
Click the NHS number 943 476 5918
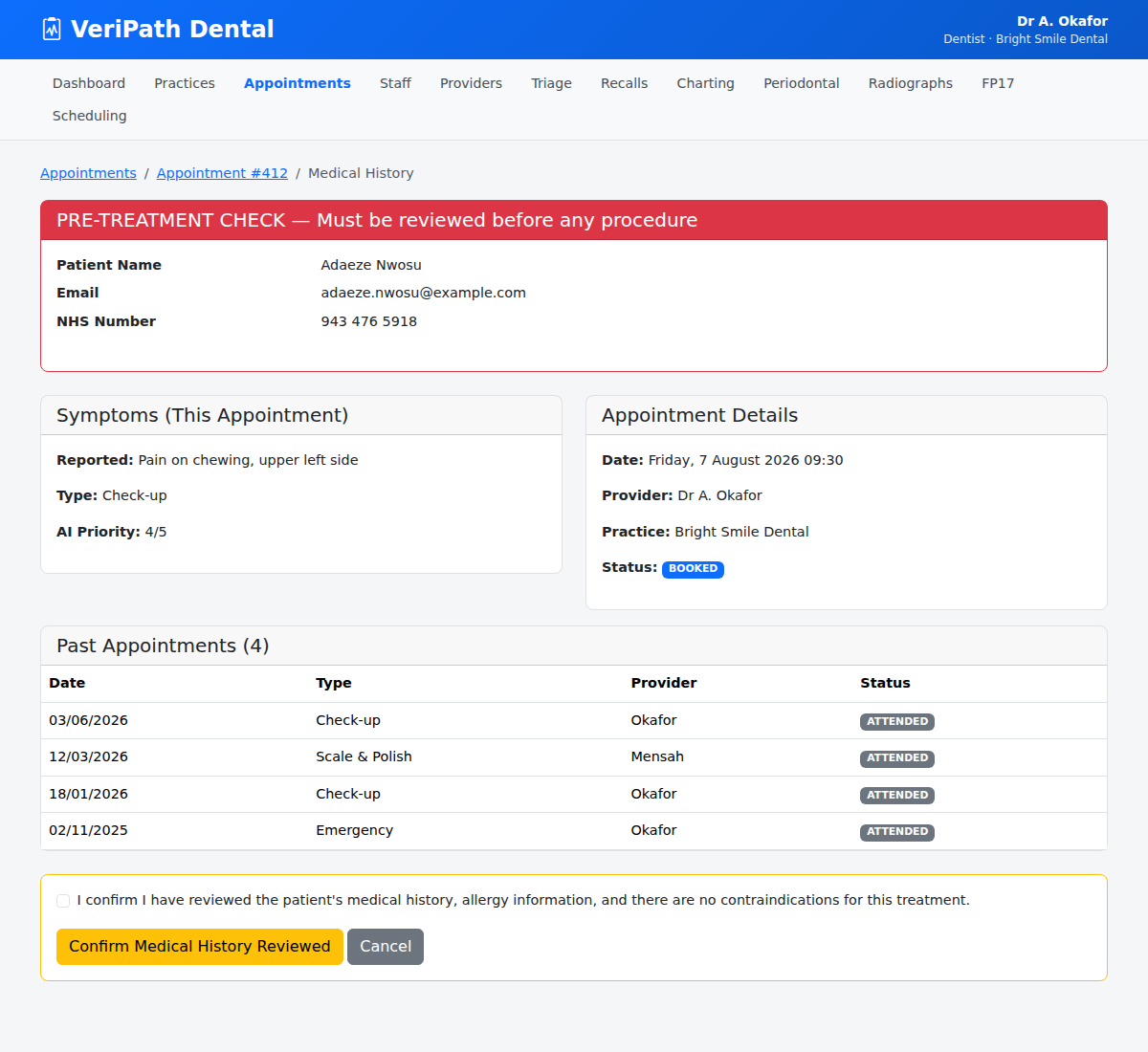tap(368, 321)
